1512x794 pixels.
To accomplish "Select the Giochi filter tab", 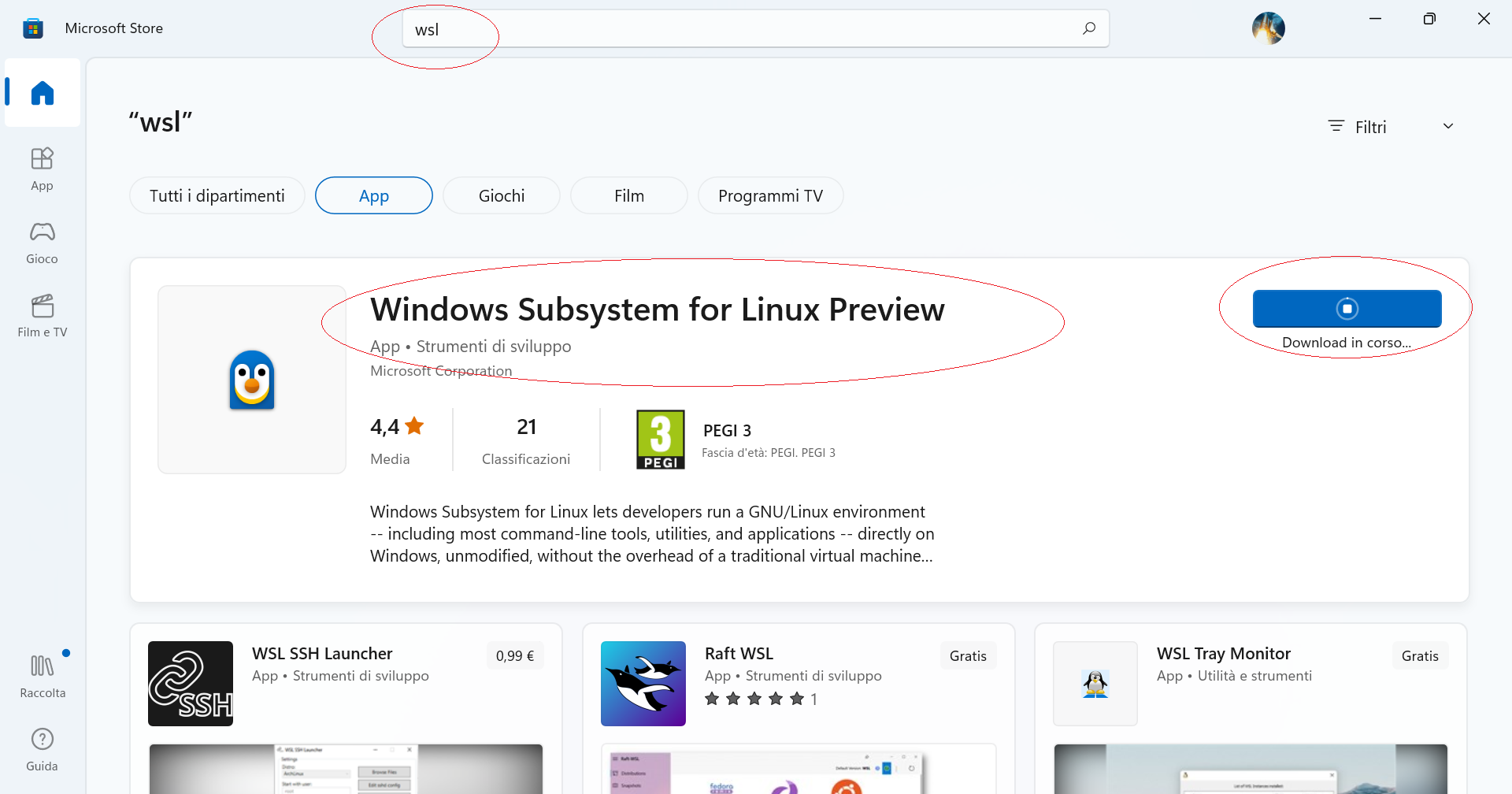I will coord(502,195).
